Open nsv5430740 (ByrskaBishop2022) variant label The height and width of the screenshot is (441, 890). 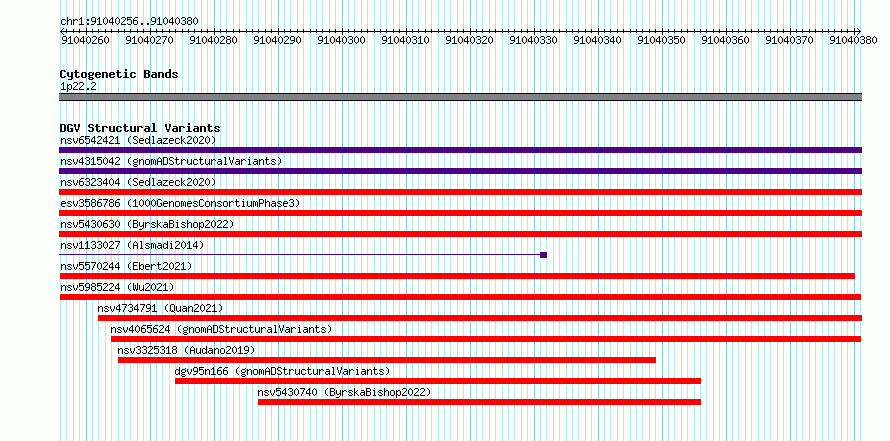point(344,392)
